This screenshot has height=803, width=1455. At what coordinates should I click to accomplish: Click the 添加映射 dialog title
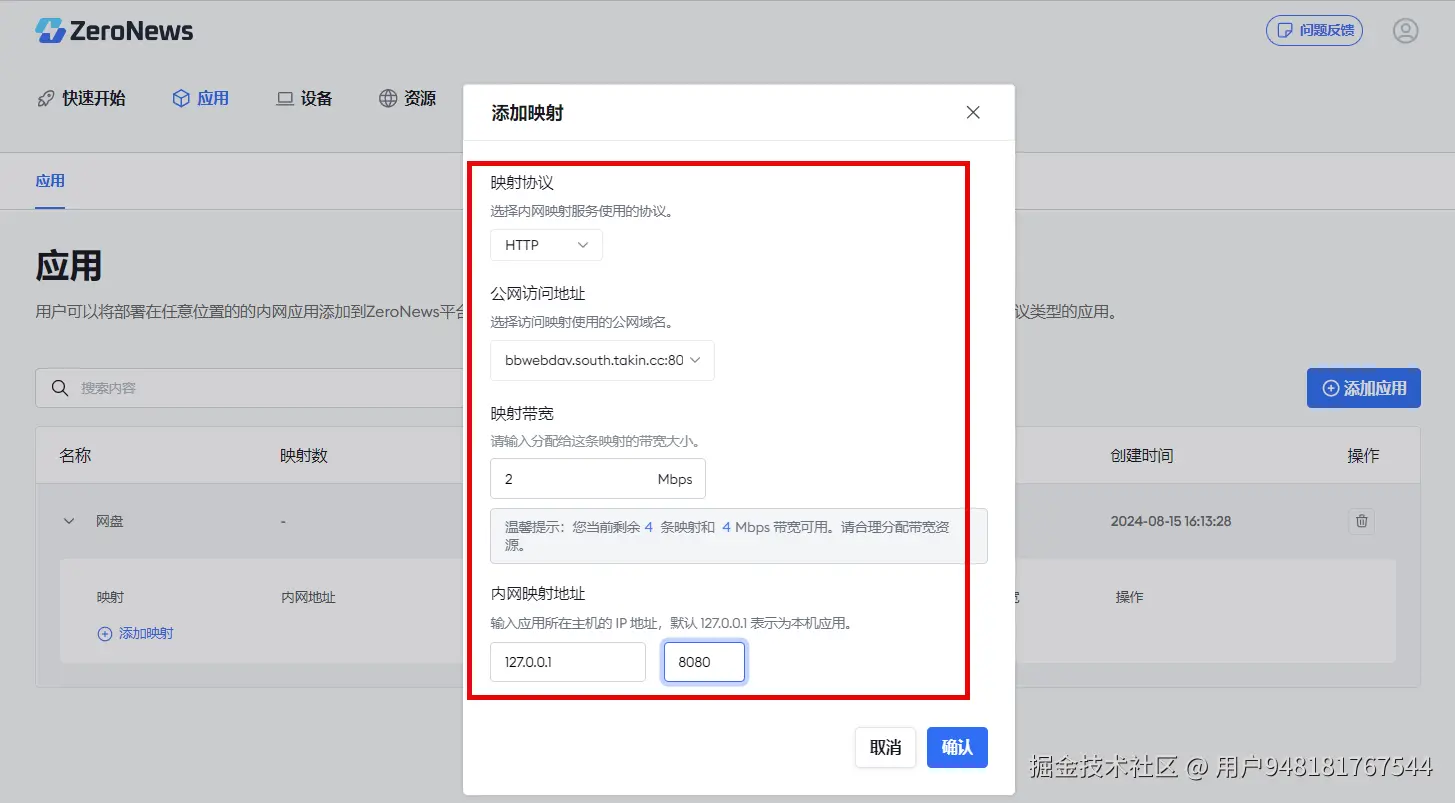pyautogui.click(x=527, y=113)
